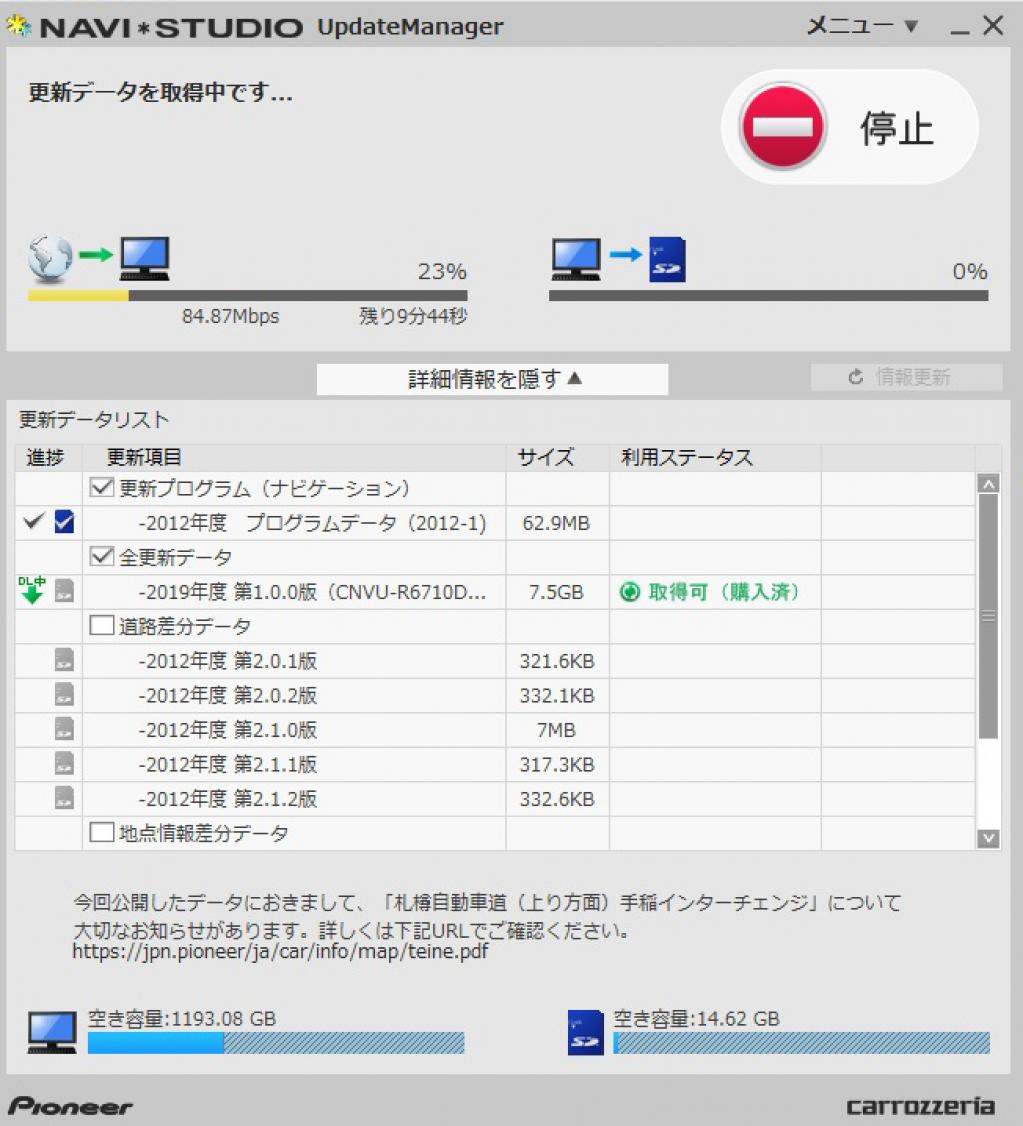Screen dimensions: 1023x1126
Task: Click the SD icon in the 第2.0.2版 row
Action: pos(65,694)
